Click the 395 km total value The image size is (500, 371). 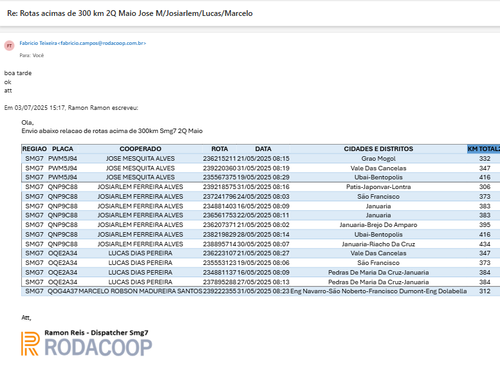(x=485, y=225)
